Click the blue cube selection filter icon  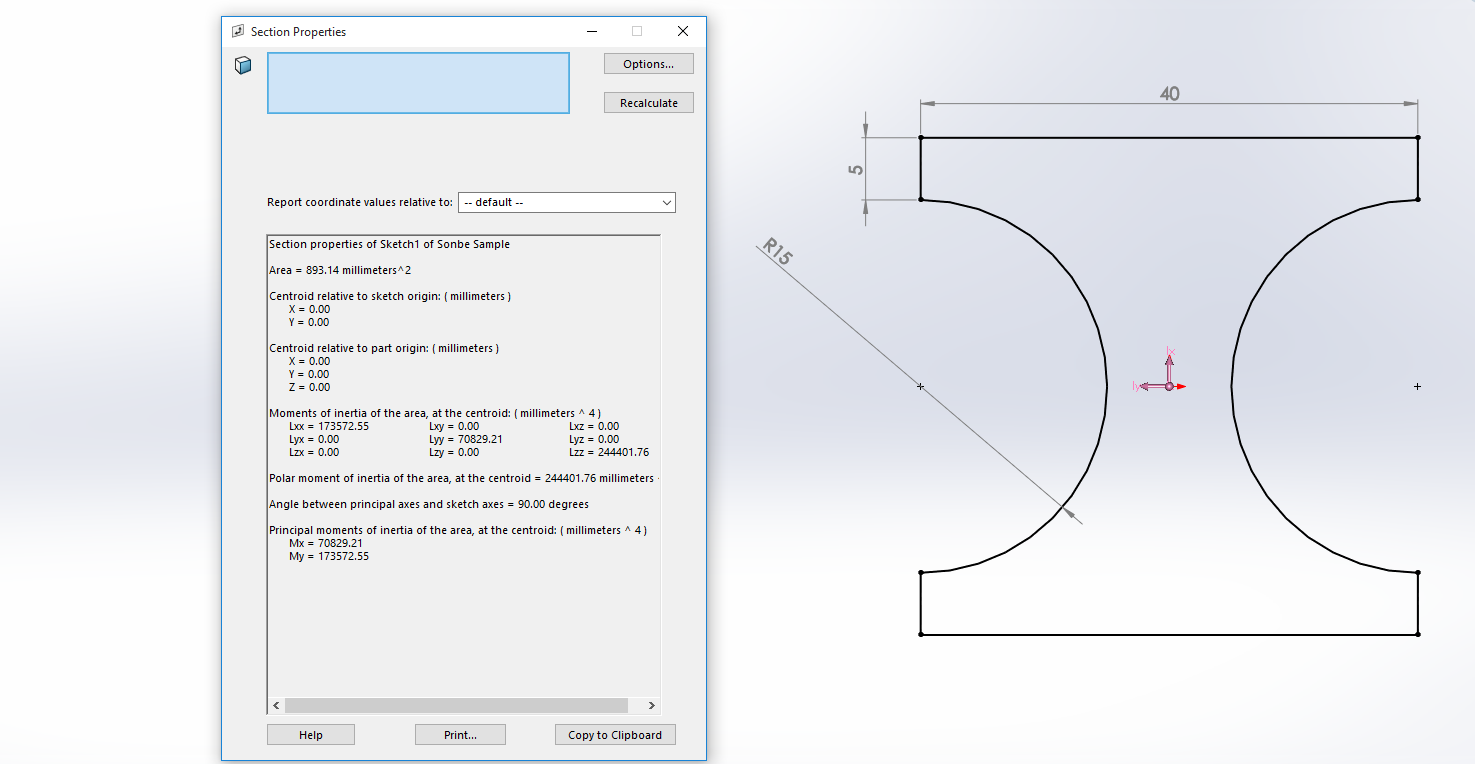243,65
